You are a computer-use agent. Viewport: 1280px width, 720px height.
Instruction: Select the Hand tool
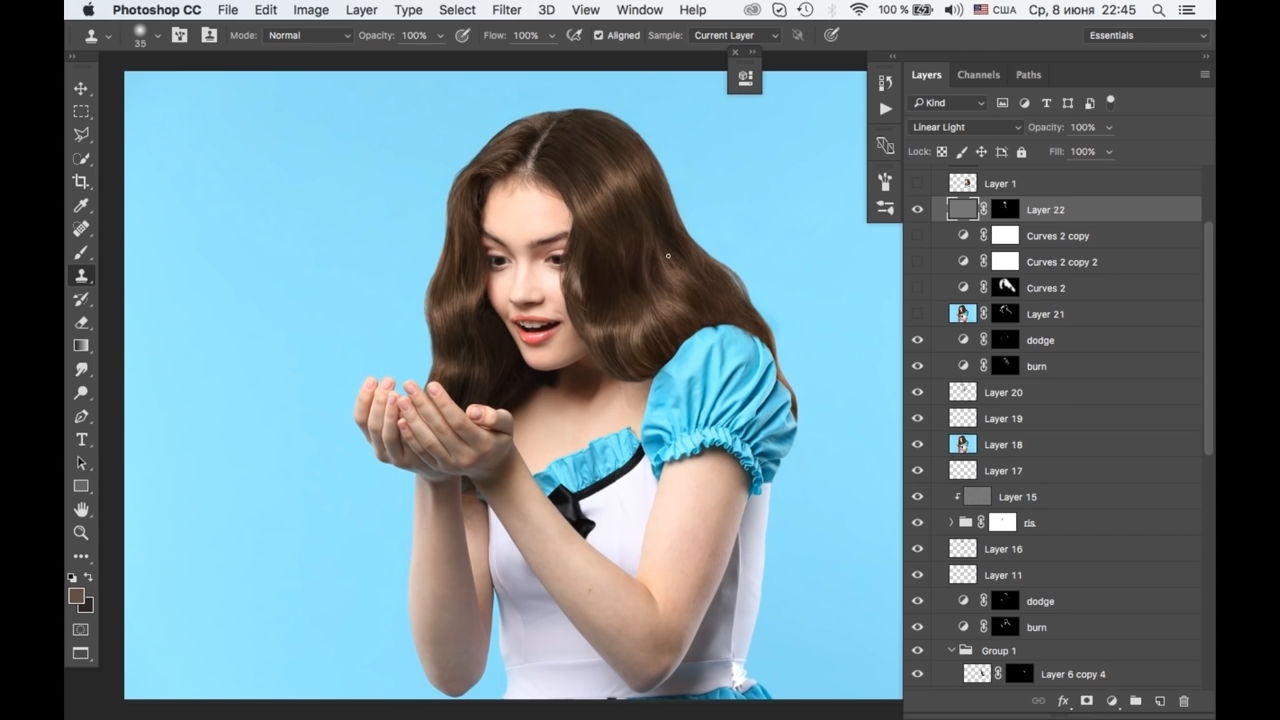[81, 510]
